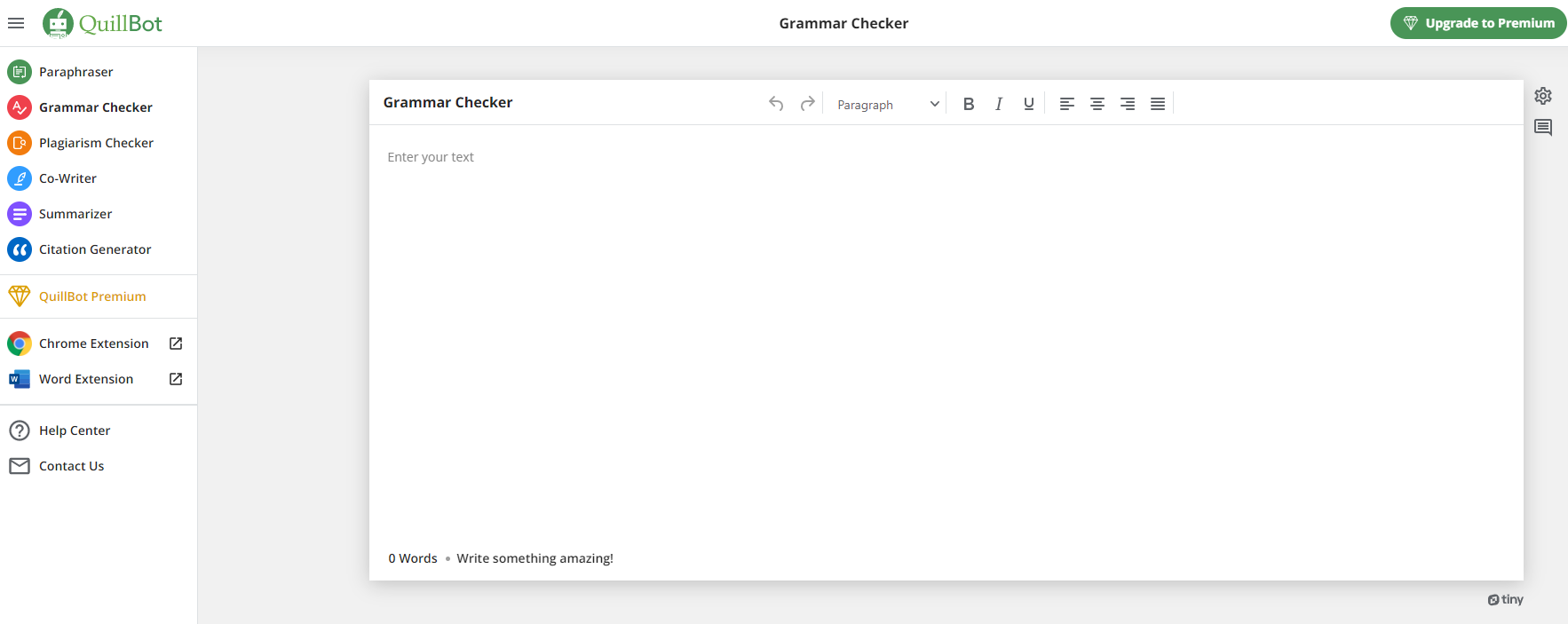Open the Word Extension link

(x=86, y=379)
